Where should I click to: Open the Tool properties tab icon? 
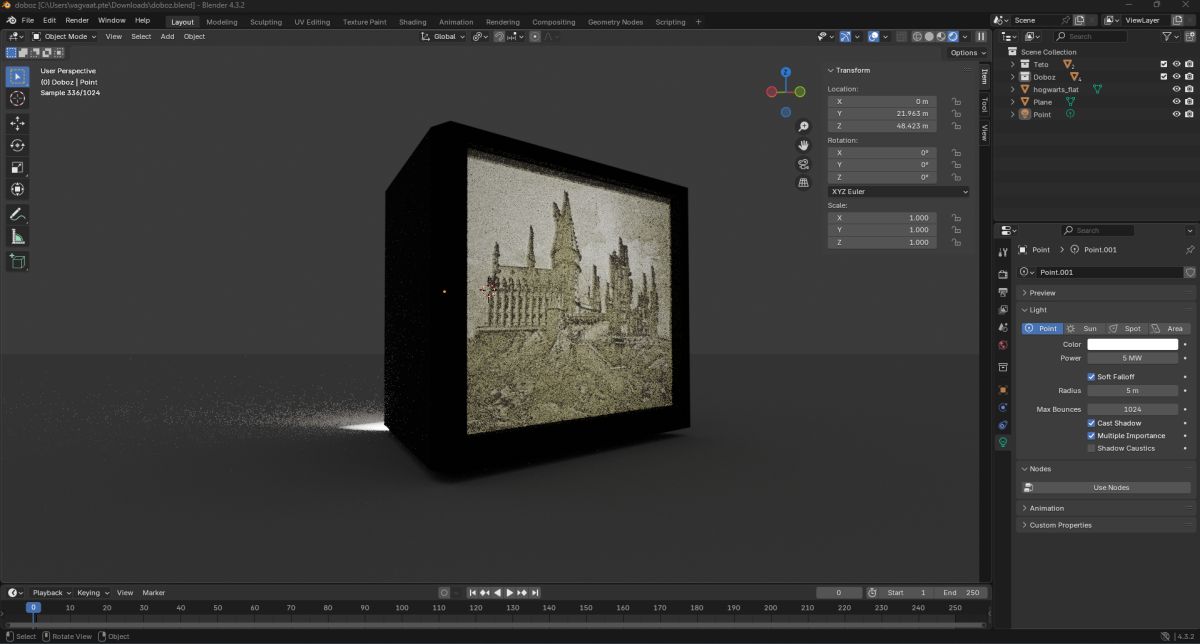point(1003,251)
